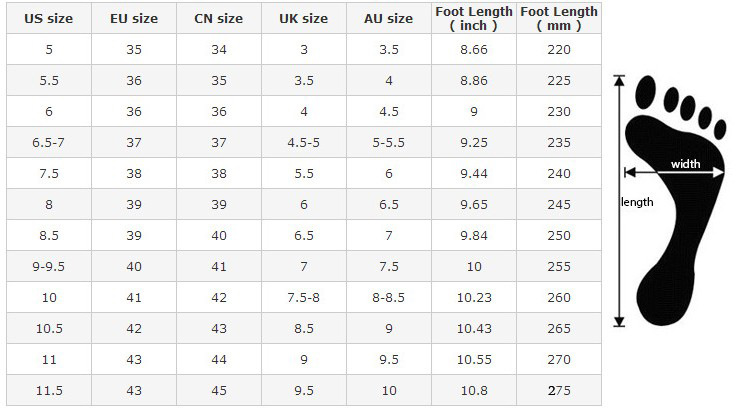Select the inch cell "10.23"
Image resolution: width=746 pixels, height=411 pixels.
[474, 297]
